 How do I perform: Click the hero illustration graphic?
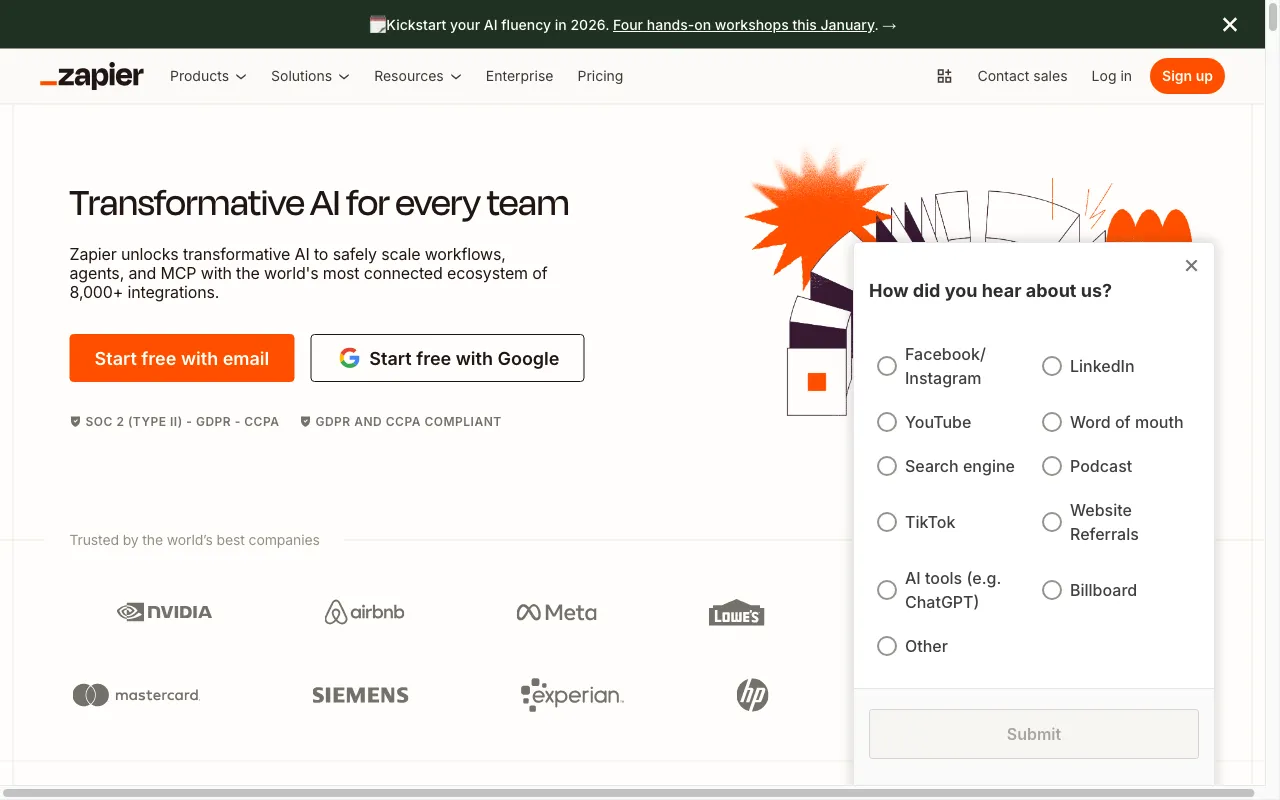point(968,282)
